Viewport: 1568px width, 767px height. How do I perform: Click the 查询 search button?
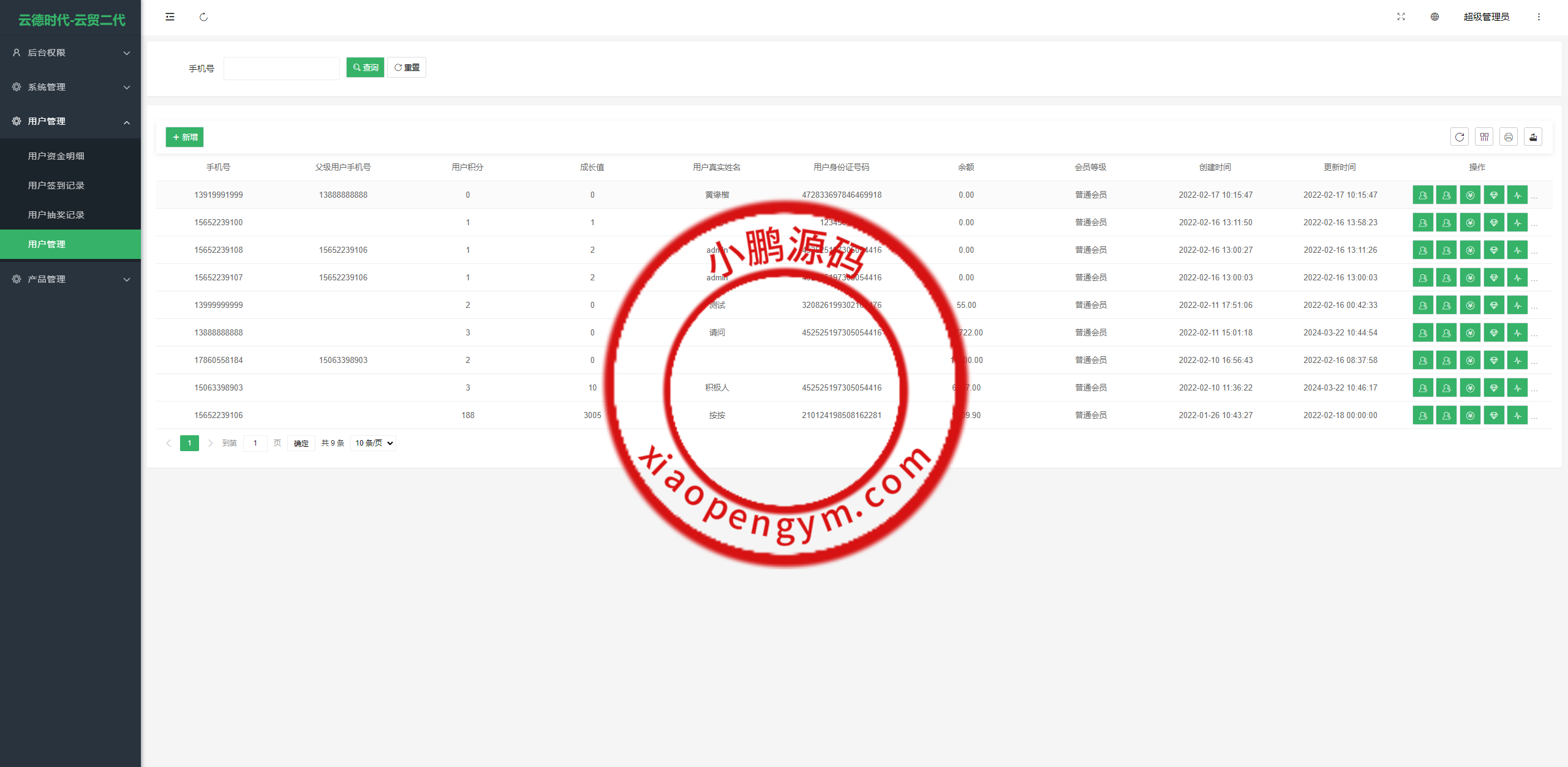pos(365,67)
